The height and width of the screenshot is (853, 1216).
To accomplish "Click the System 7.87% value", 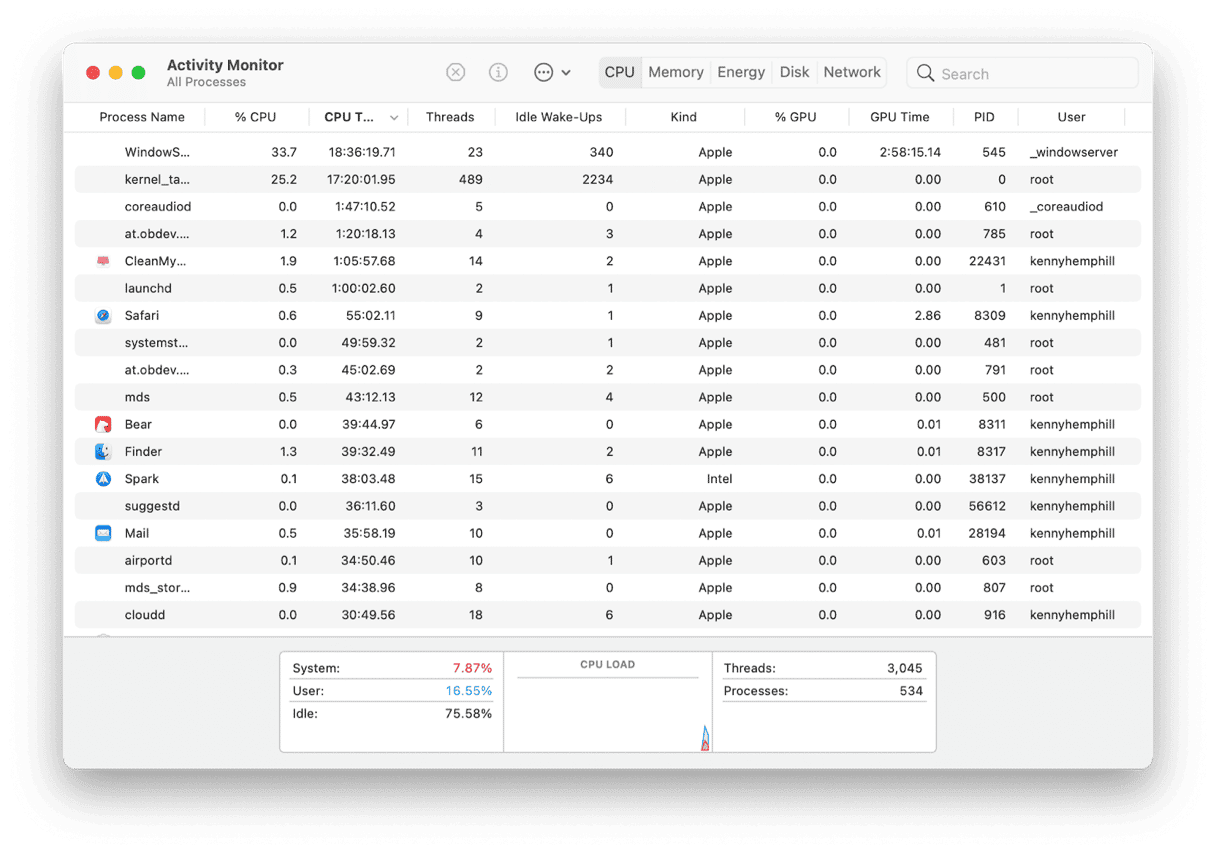I will (472, 668).
